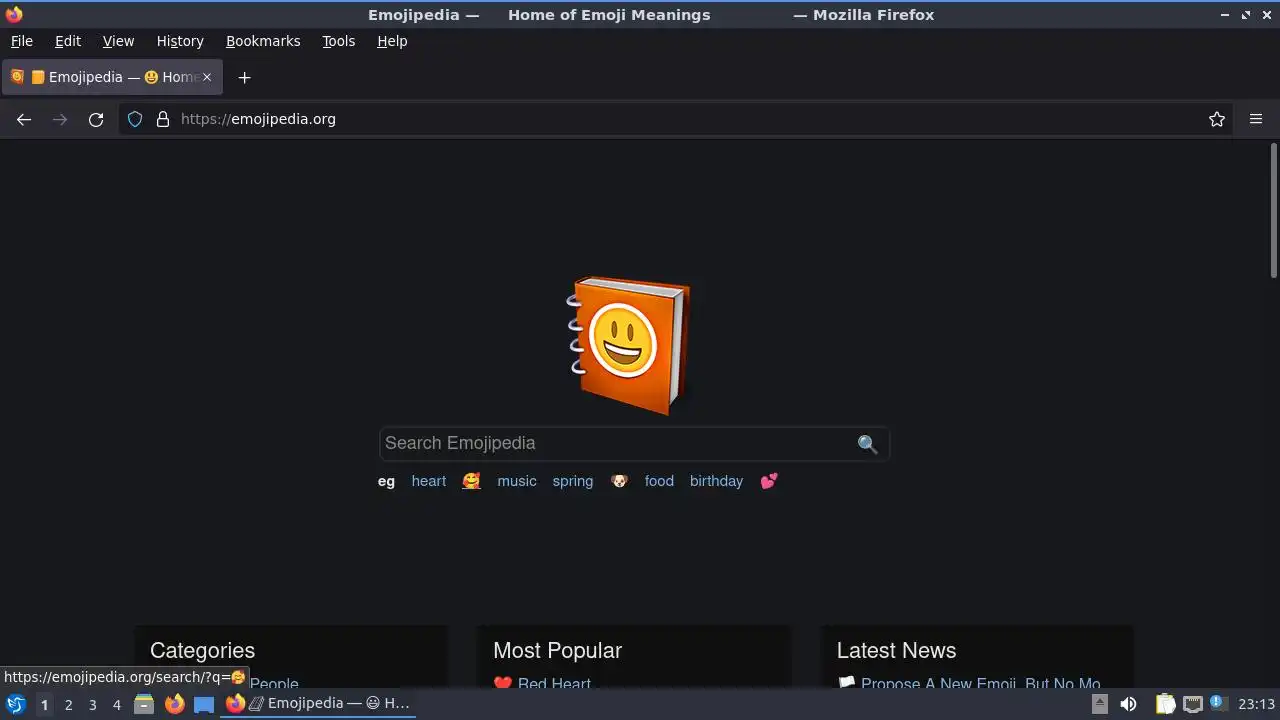Click the Firefox Emojipedia taskbar window button

click(318, 704)
